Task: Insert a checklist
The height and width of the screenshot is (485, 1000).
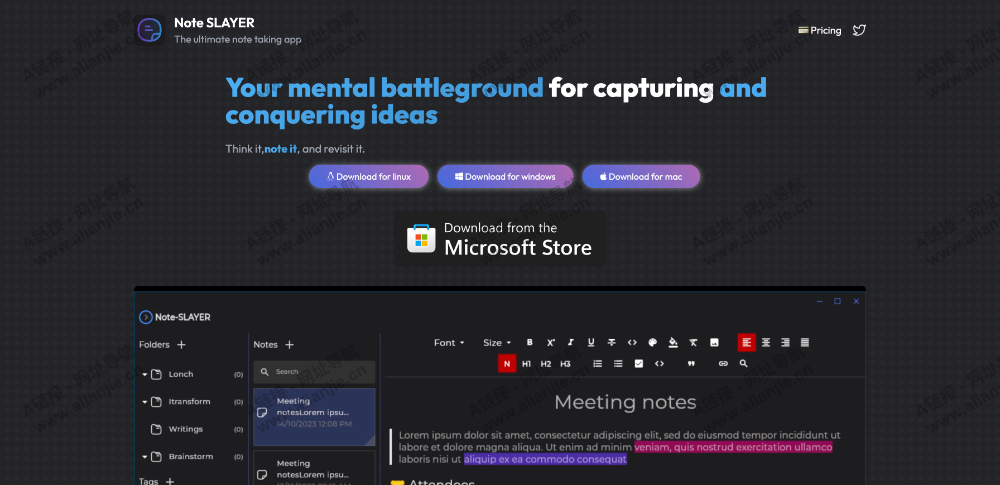Action: point(639,364)
